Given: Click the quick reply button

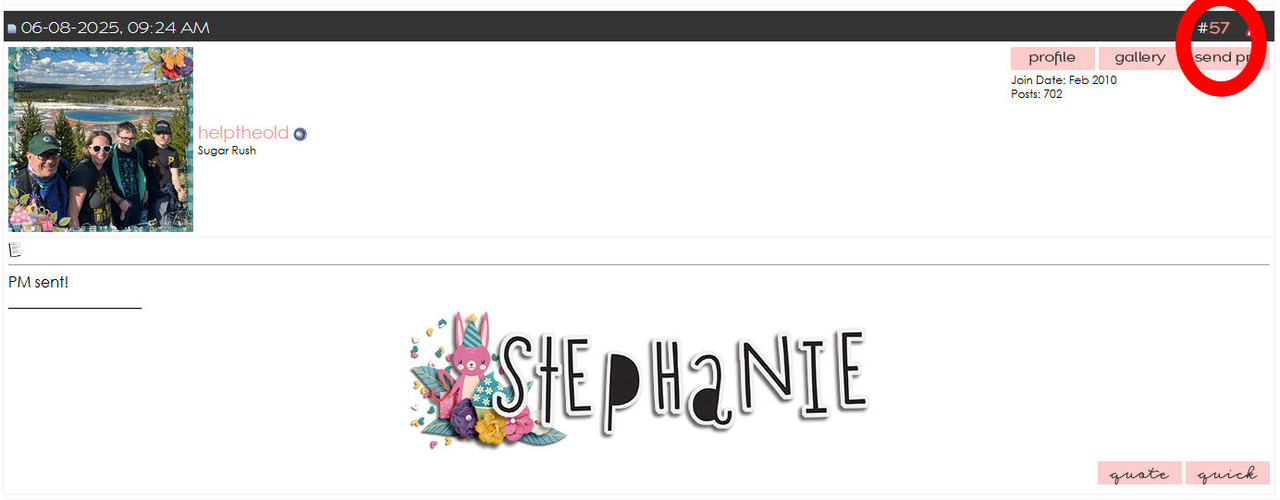Looking at the screenshot, I should (1228, 474).
